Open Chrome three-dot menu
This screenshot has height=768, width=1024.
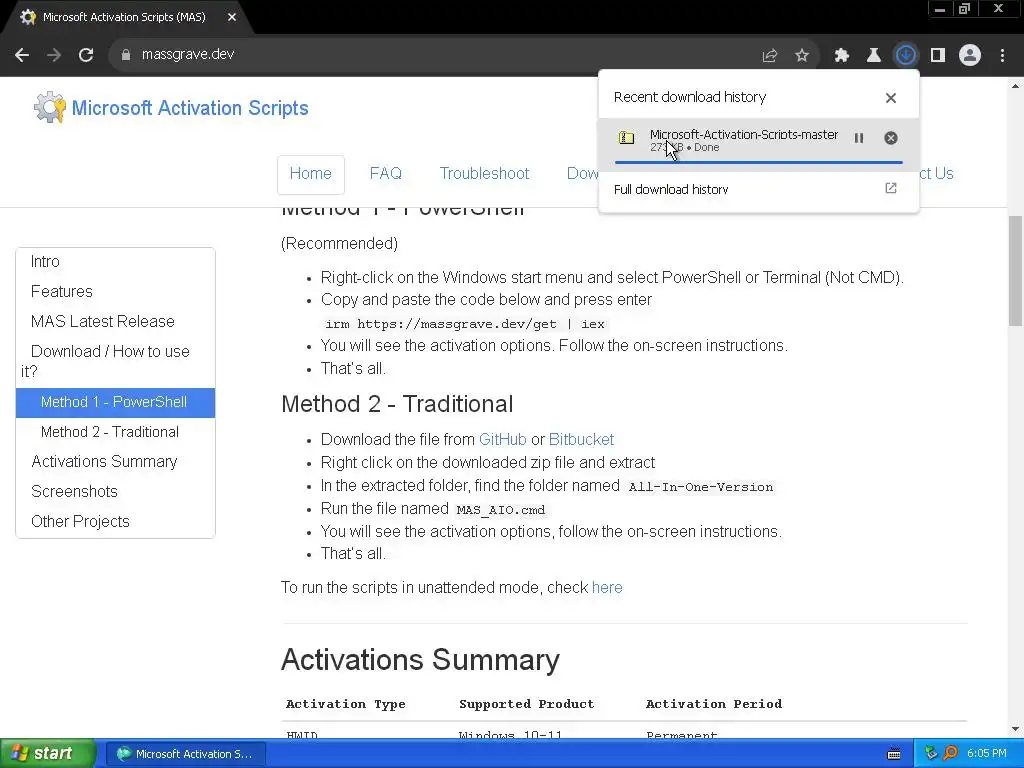point(1002,56)
